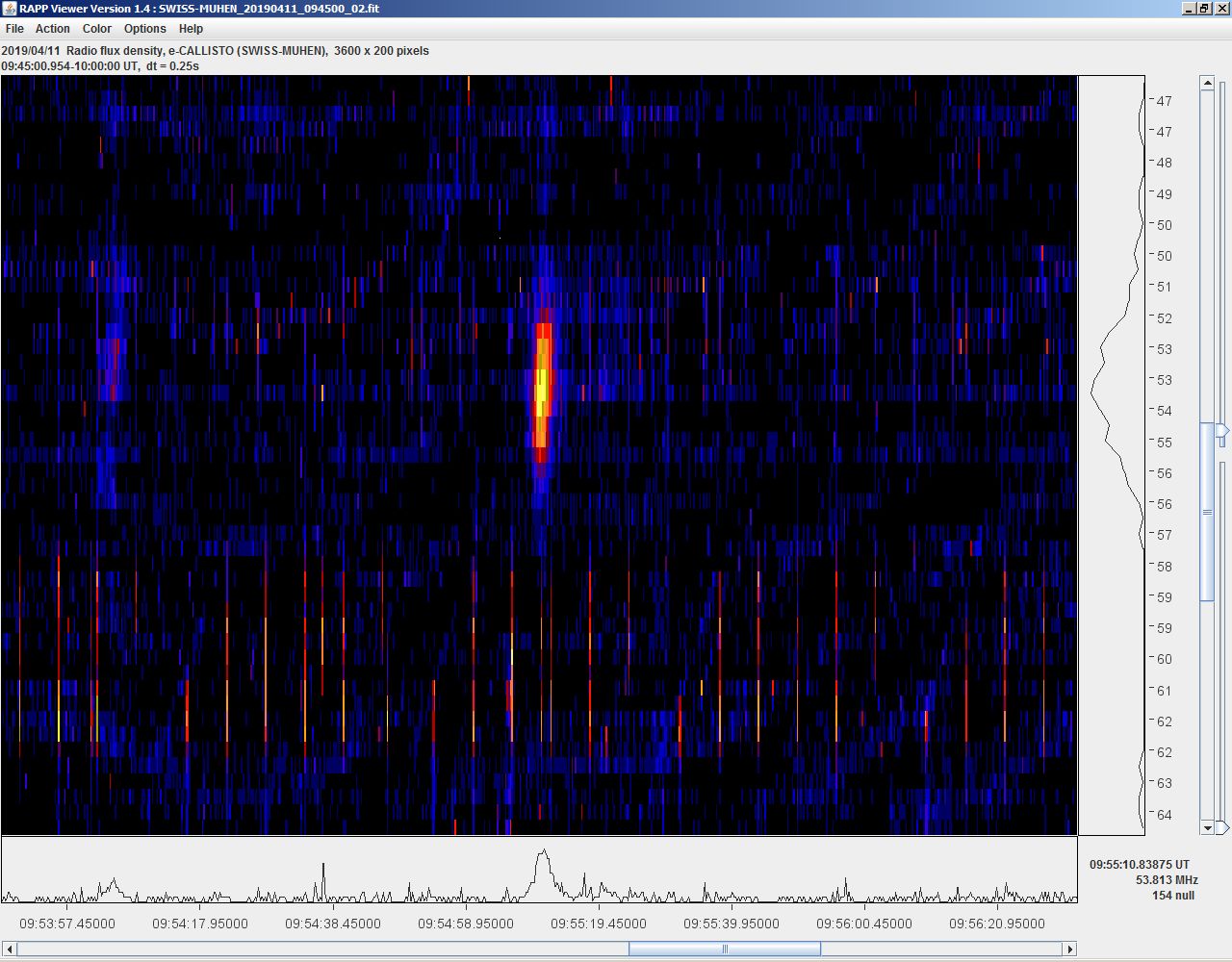Click the vertical scrollbar up arrow

click(1208, 84)
